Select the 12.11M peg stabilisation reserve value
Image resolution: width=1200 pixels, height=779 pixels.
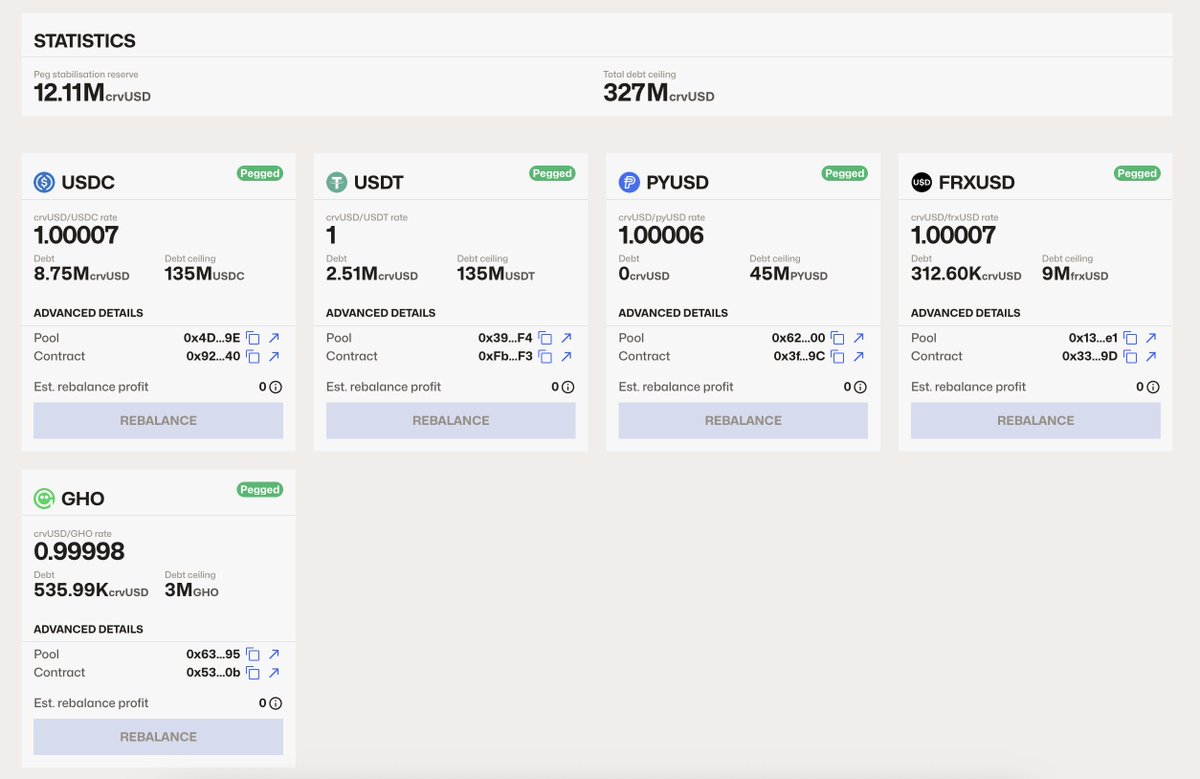pos(92,93)
